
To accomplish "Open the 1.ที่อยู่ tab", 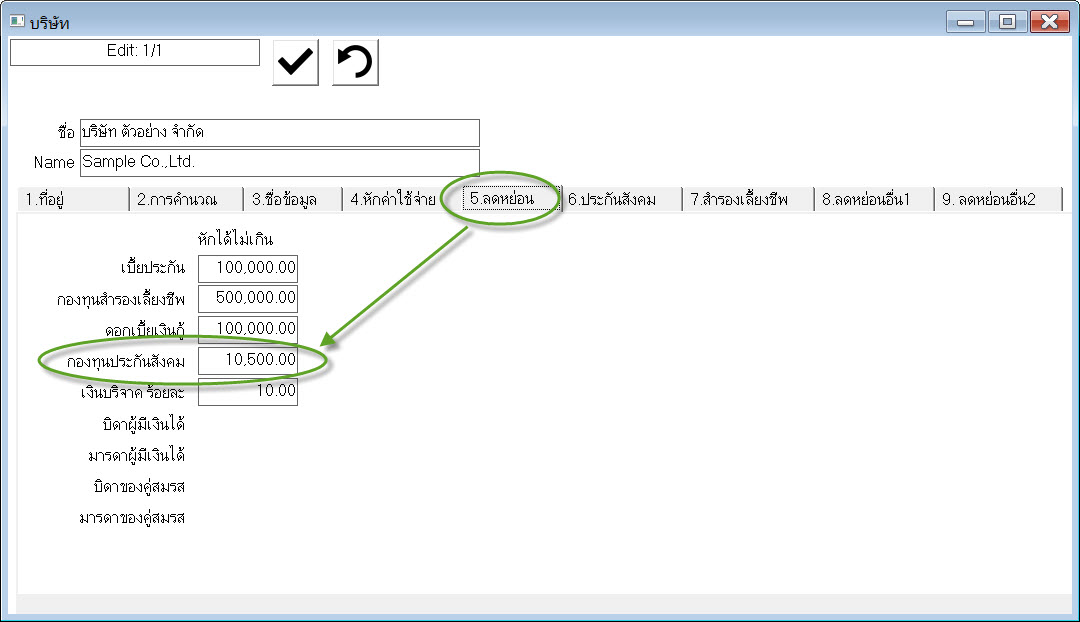I will pos(72,200).
